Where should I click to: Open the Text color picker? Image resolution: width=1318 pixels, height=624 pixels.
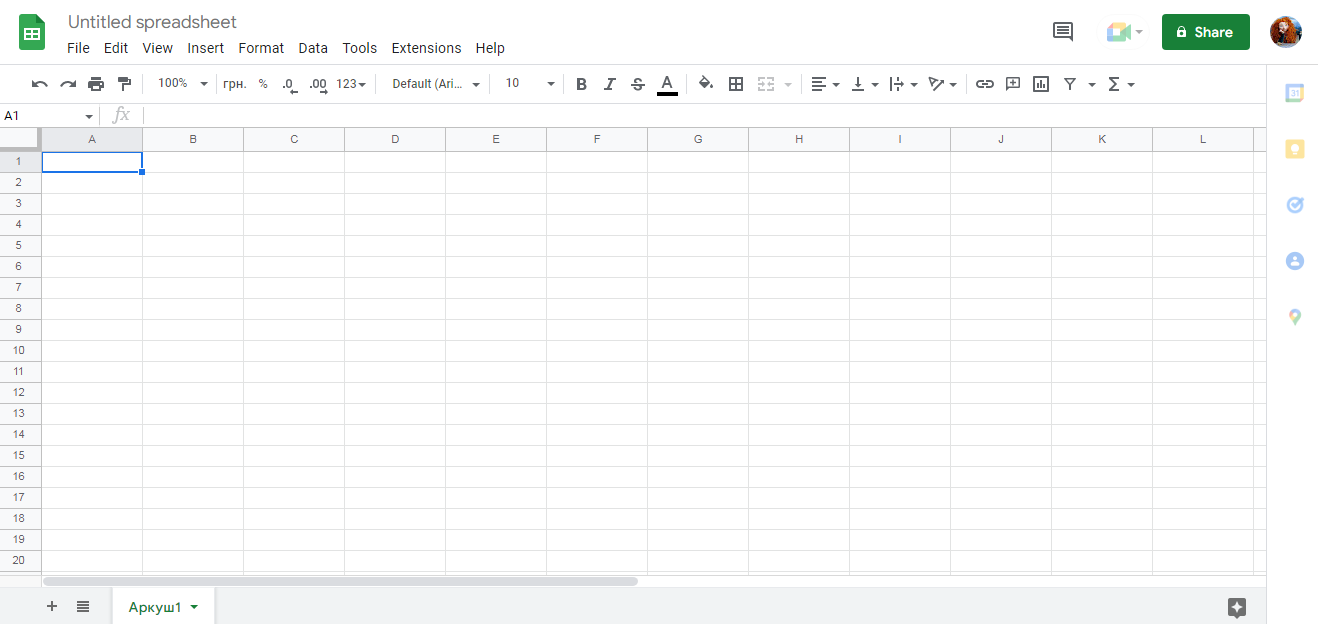[667, 84]
